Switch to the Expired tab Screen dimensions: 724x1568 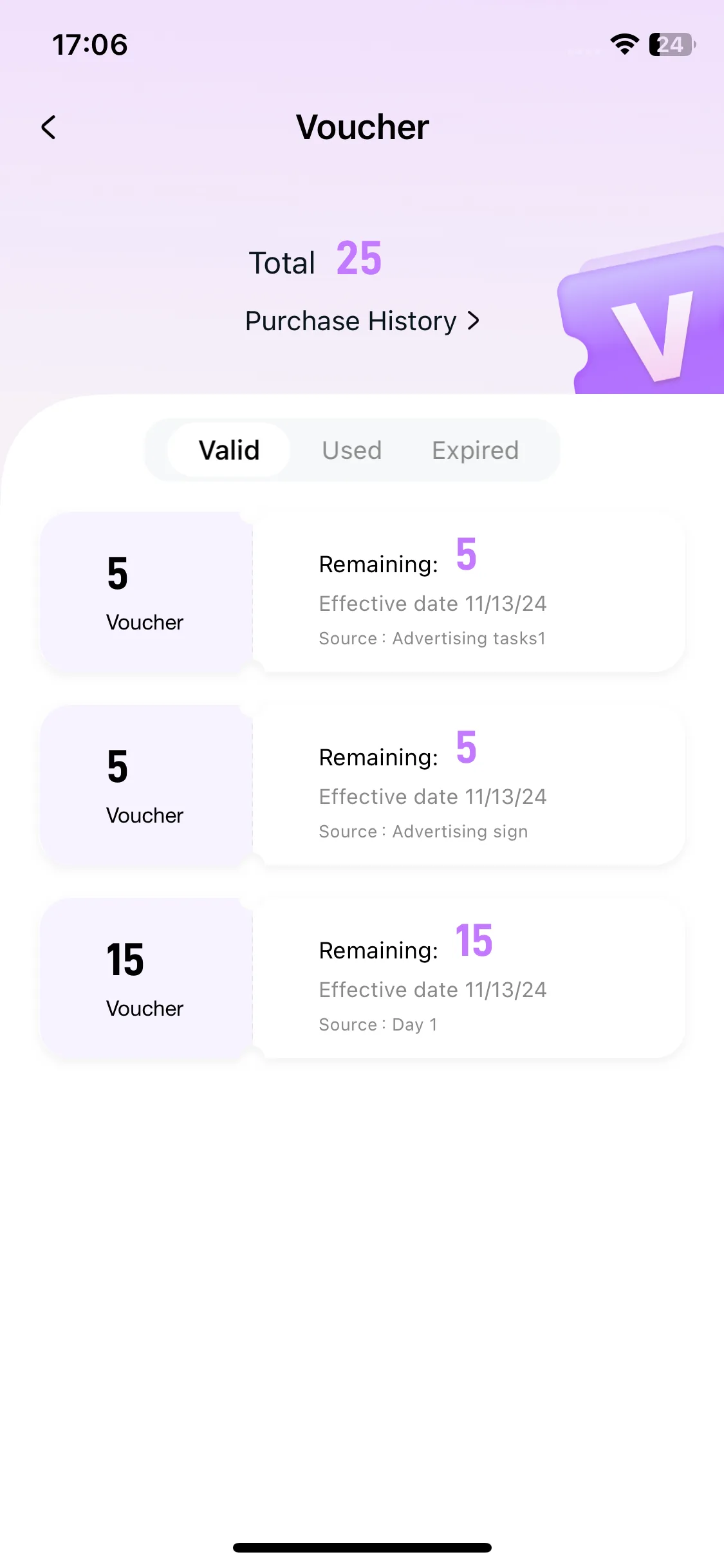[x=475, y=450]
